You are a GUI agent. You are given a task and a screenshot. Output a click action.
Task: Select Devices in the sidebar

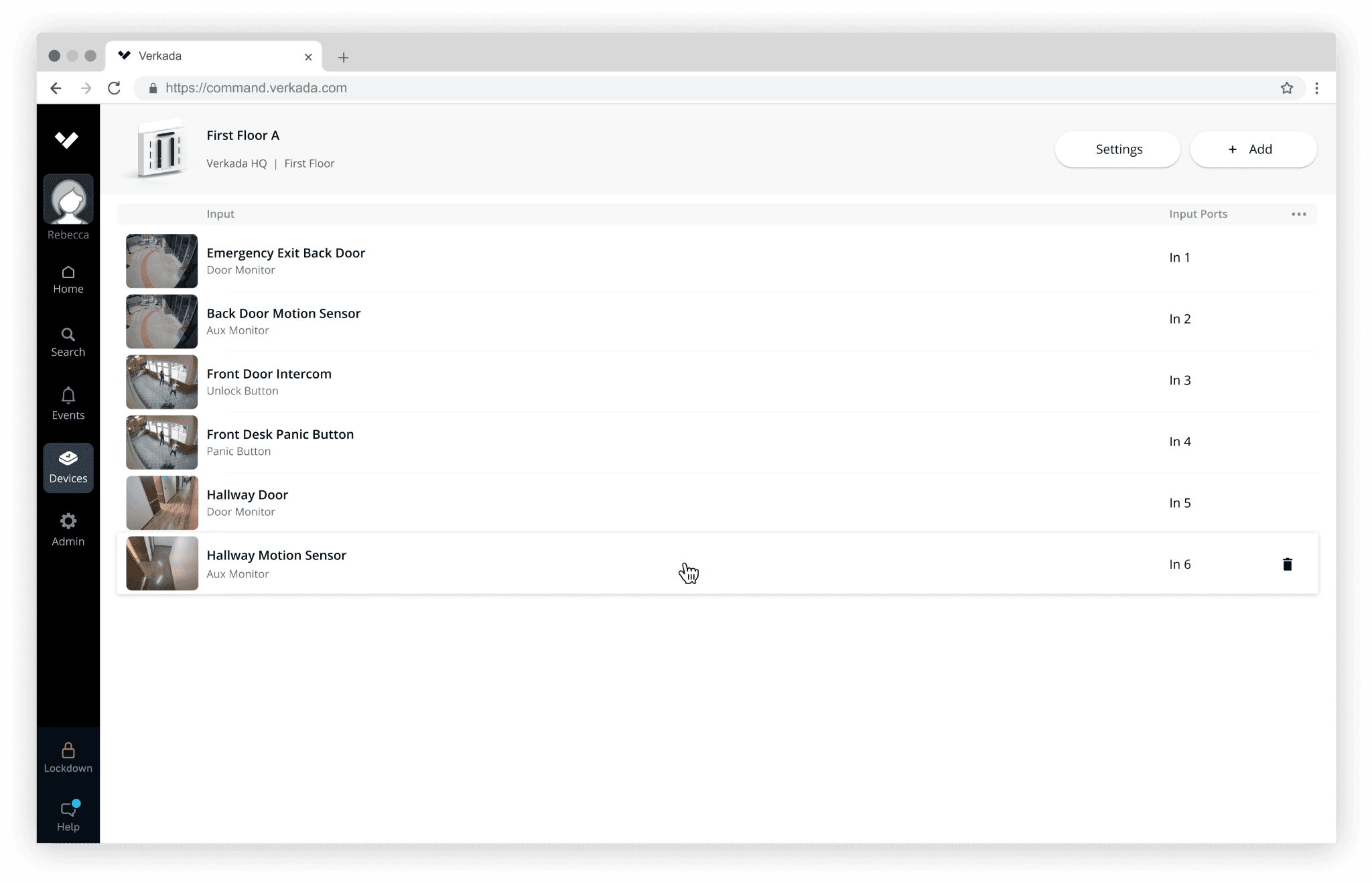tap(68, 468)
